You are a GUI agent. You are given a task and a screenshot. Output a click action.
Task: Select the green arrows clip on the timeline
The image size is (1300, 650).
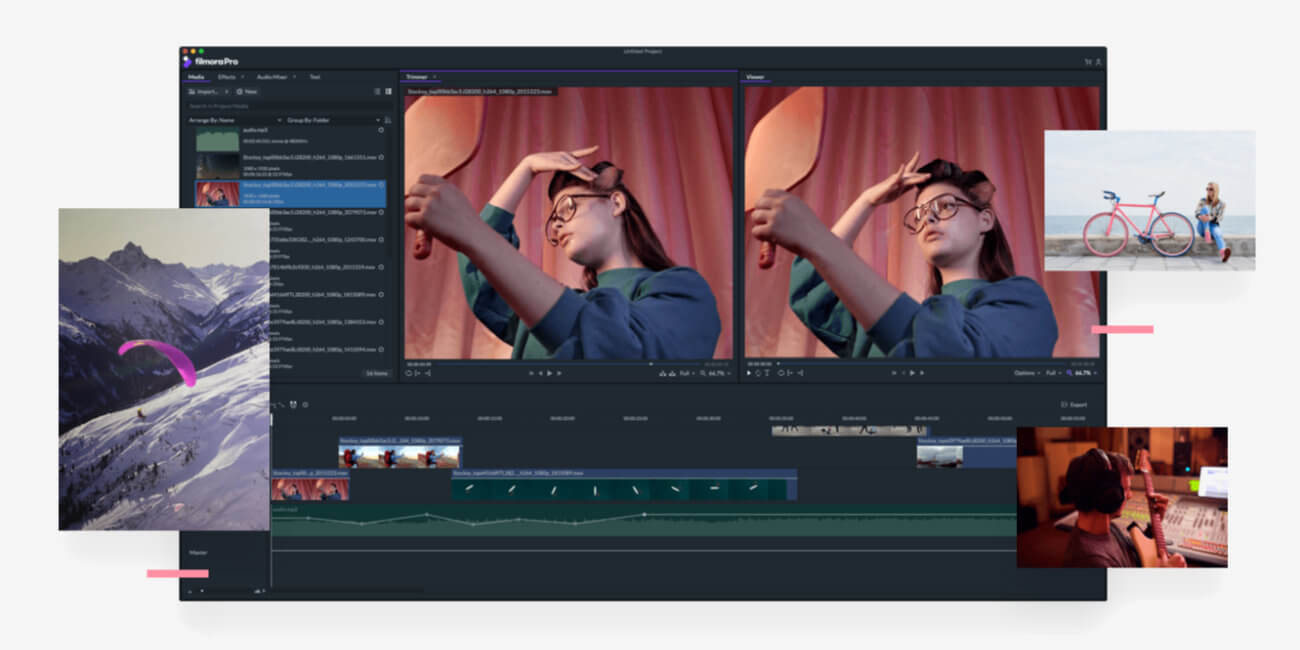pyautogui.click(x=622, y=489)
